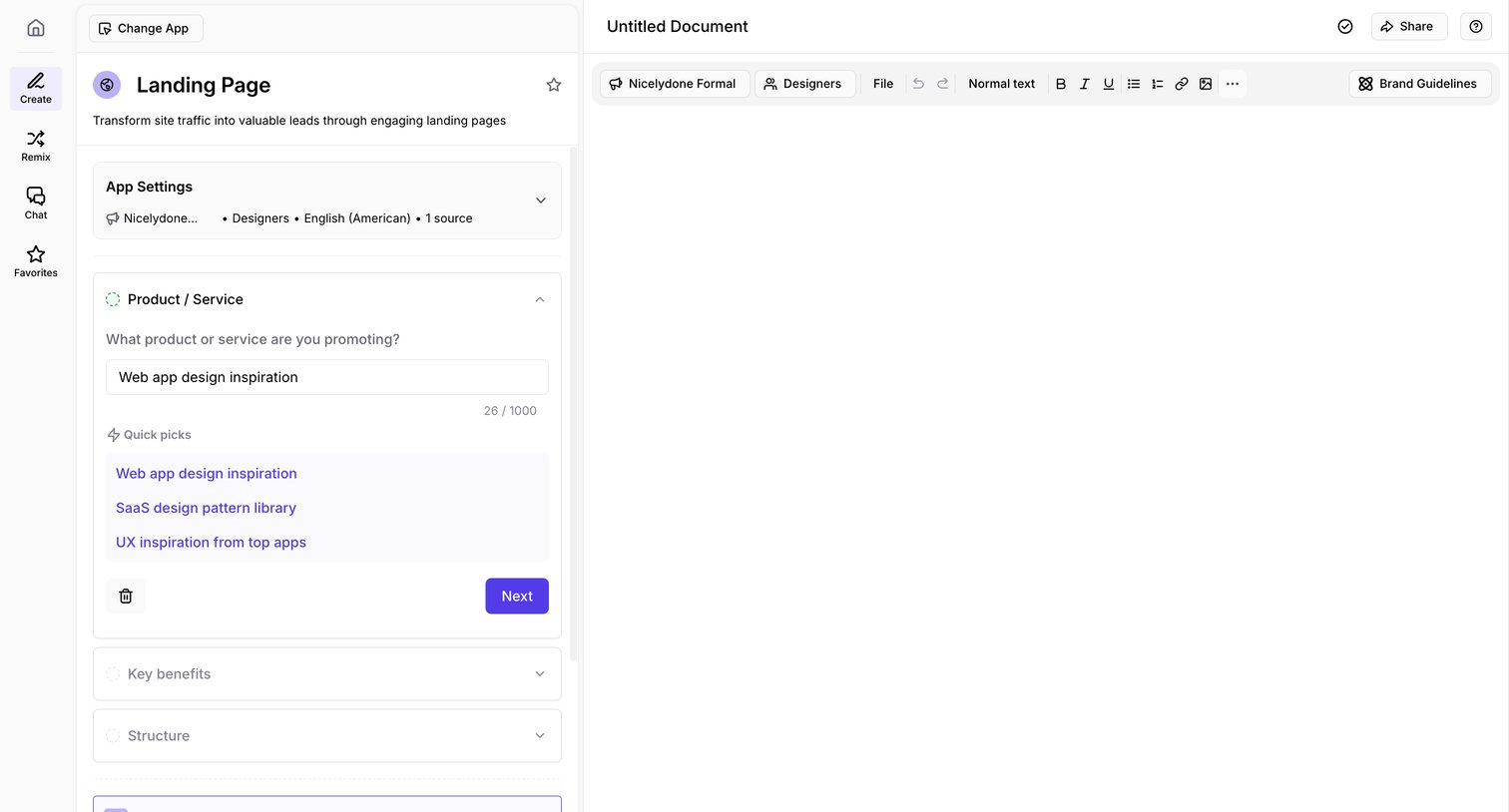
Task: Expand the Structure section
Action: pos(327,736)
